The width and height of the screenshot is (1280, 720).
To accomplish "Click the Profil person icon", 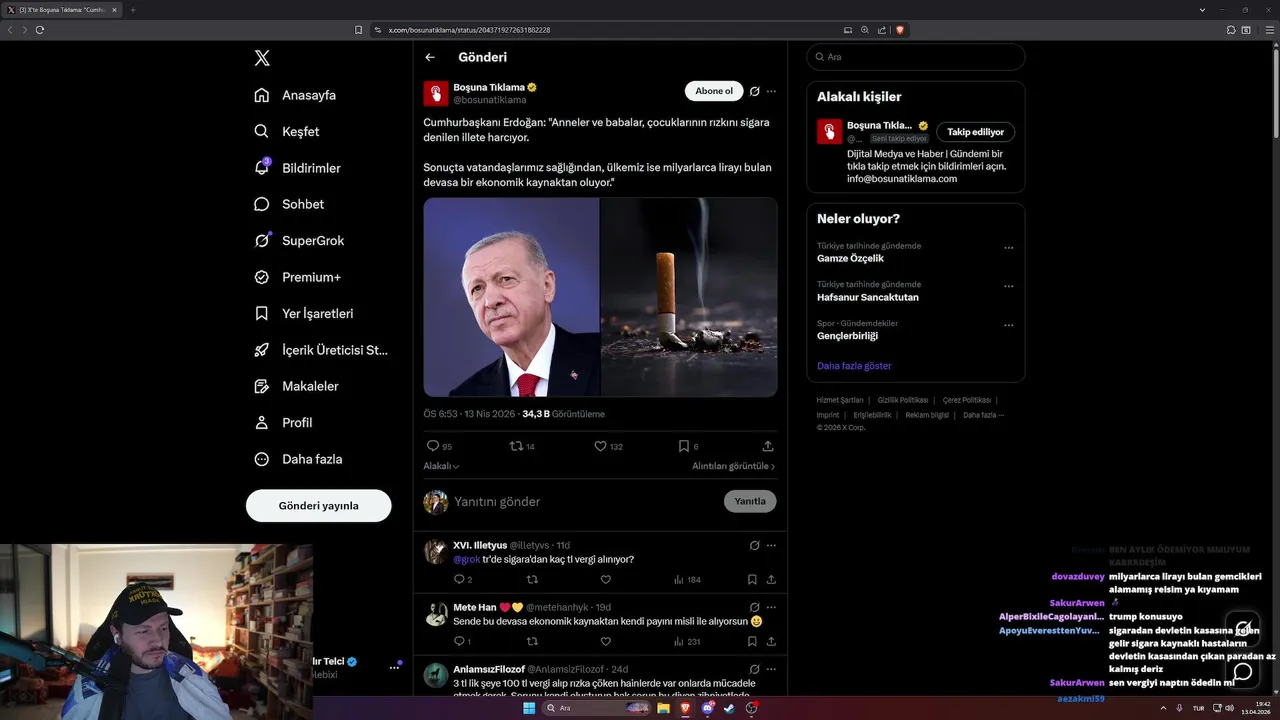I will [x=262, y=422].
